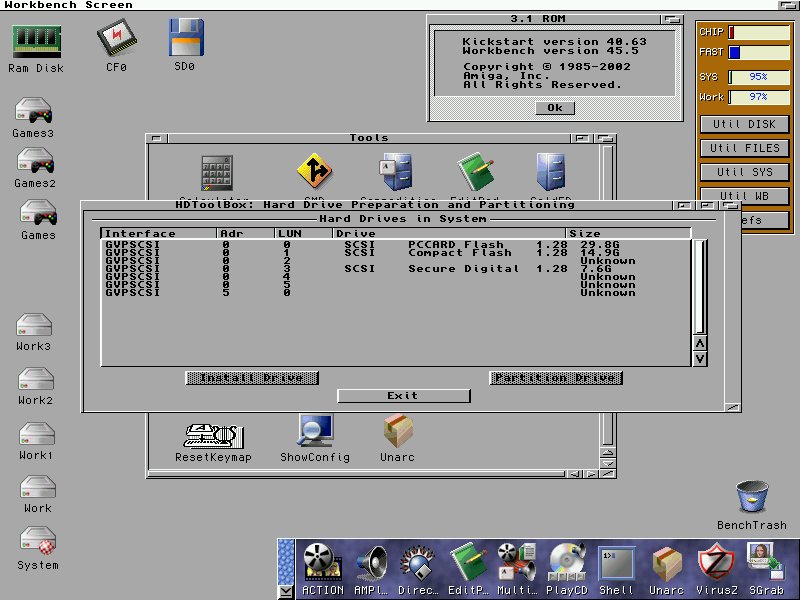Click the FAST memory gauge
The height and width of the screenshot is (600, 800).
pyautogui.click(x=759, y=52)
